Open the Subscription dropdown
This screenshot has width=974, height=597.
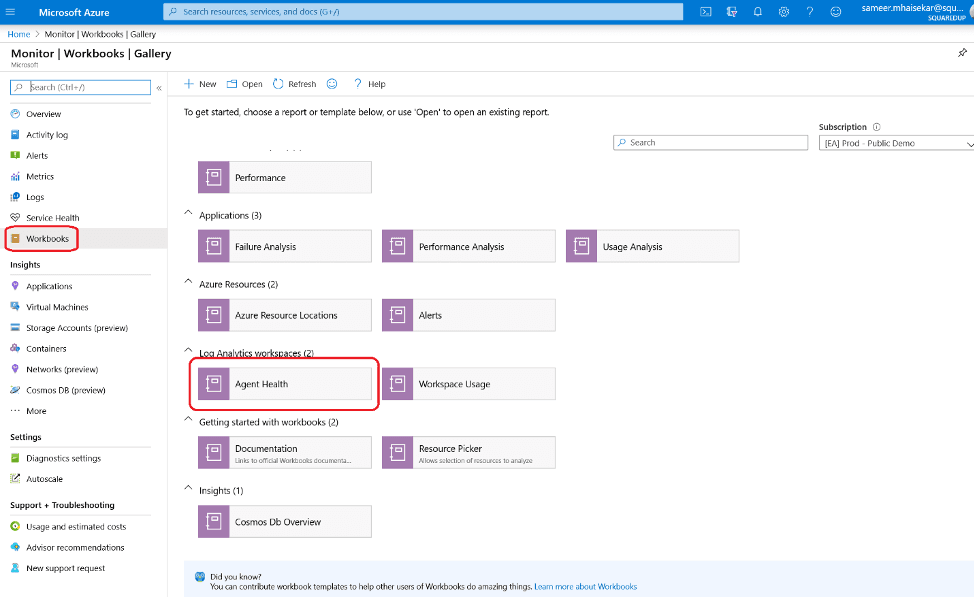[897, 143]
